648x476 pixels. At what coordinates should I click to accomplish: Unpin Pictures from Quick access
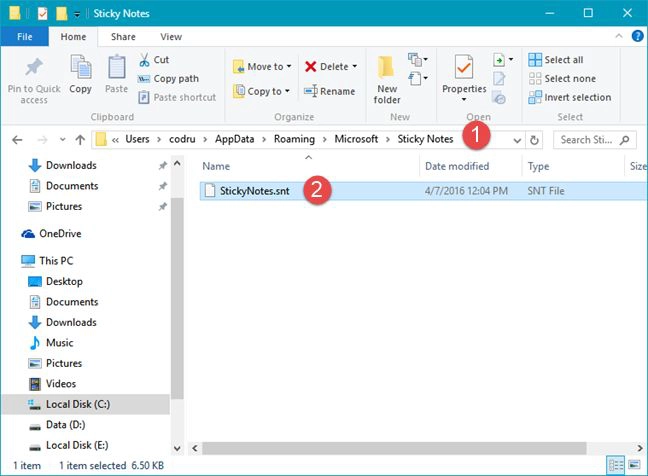click(x=162, y=207)
